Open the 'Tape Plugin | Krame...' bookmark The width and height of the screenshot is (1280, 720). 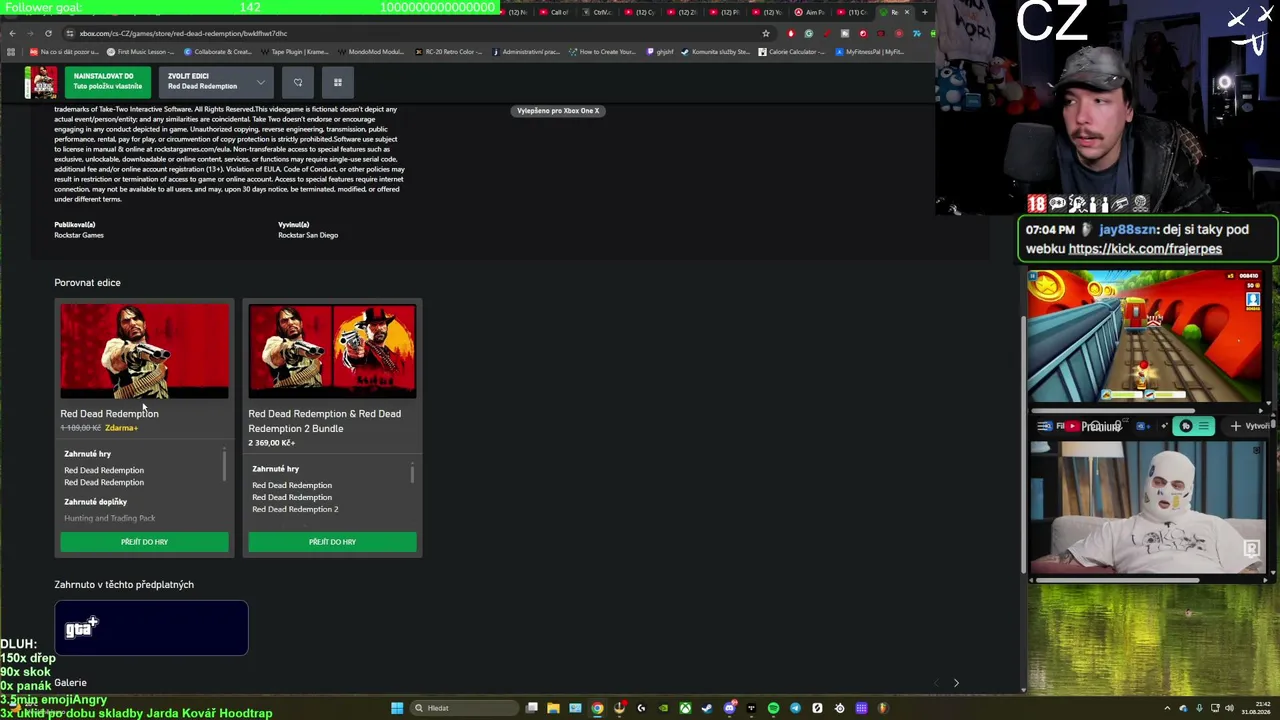pyautogui.click(x=294, y=51)
